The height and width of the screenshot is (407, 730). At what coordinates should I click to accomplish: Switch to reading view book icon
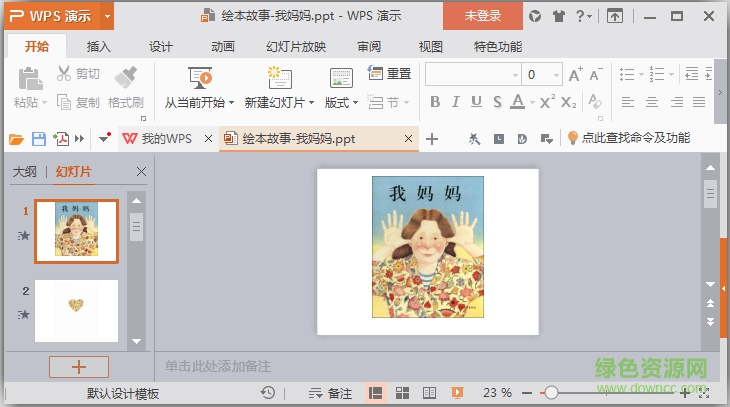[x=429, y=393]
